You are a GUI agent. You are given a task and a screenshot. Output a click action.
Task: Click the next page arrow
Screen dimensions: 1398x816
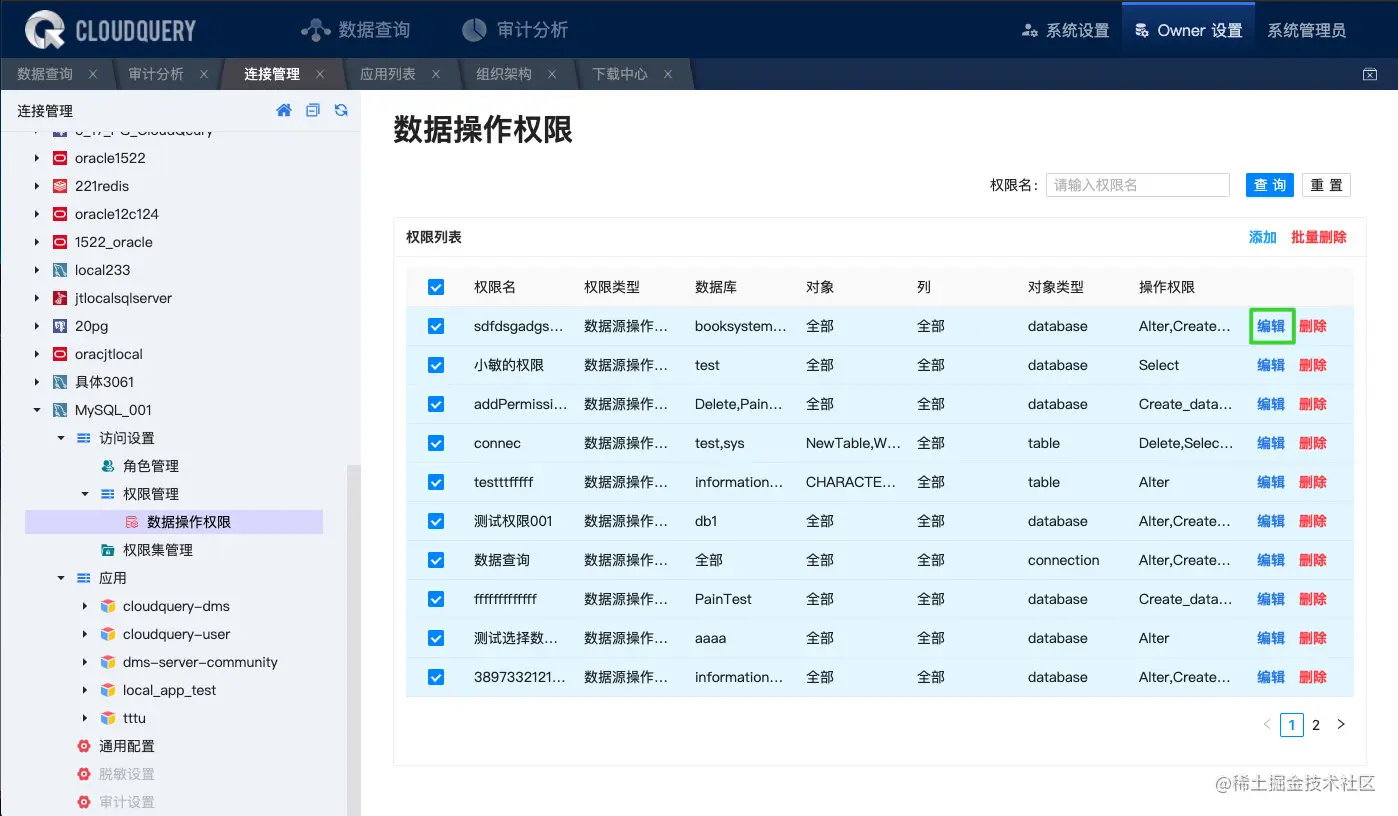1341,725
